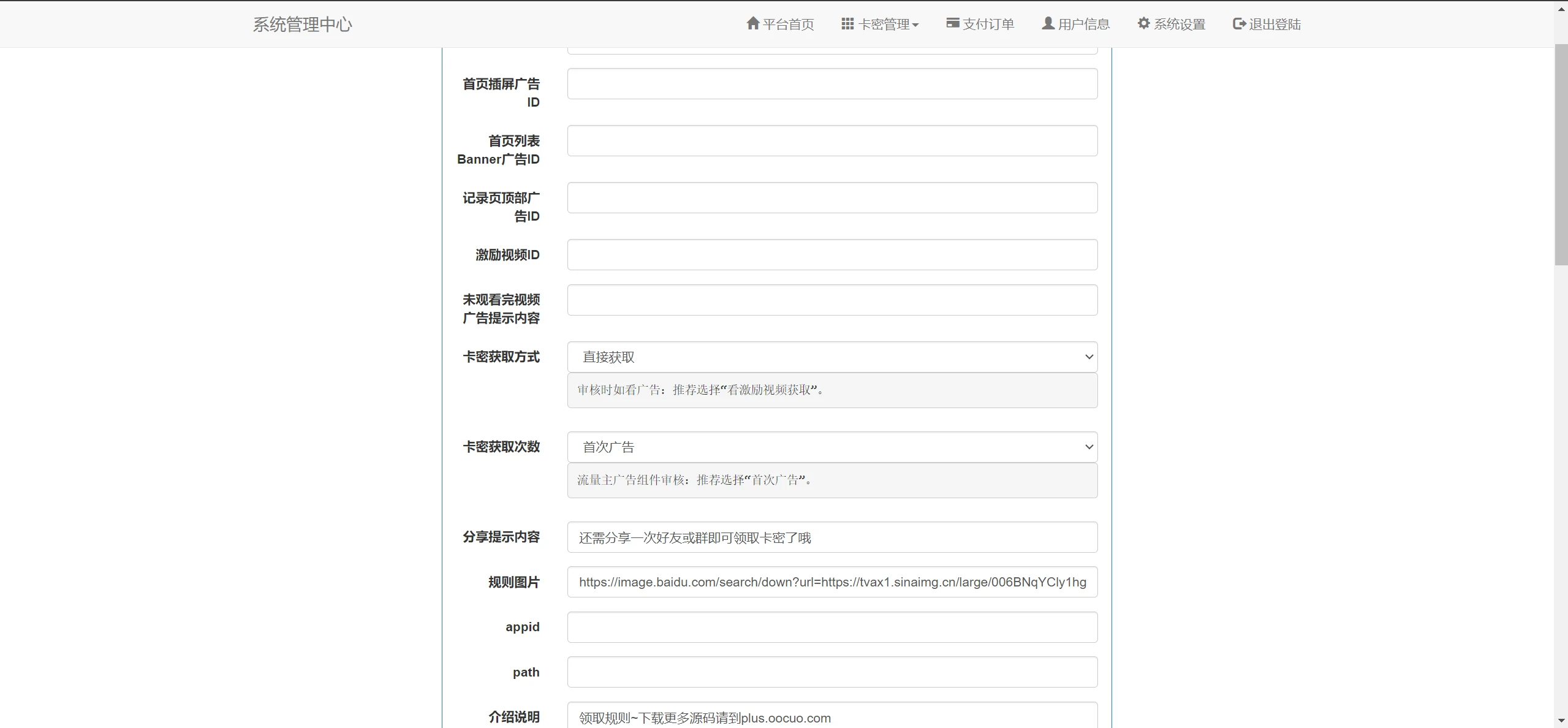Viewport: 1568px width, 728px height.
Task: Focus the path text field
Action: pos(831,672)
